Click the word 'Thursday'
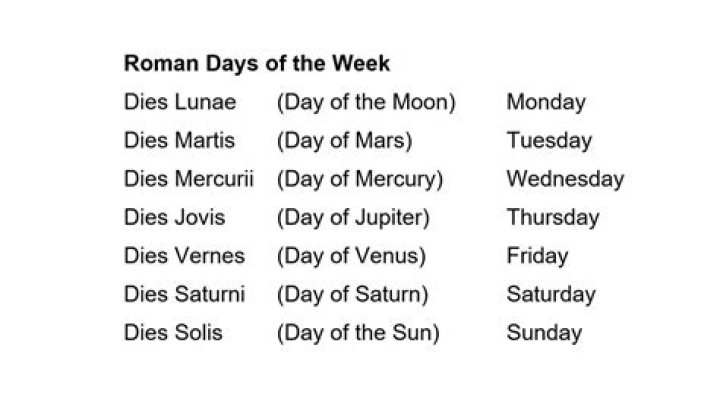 tap(553, 217)
